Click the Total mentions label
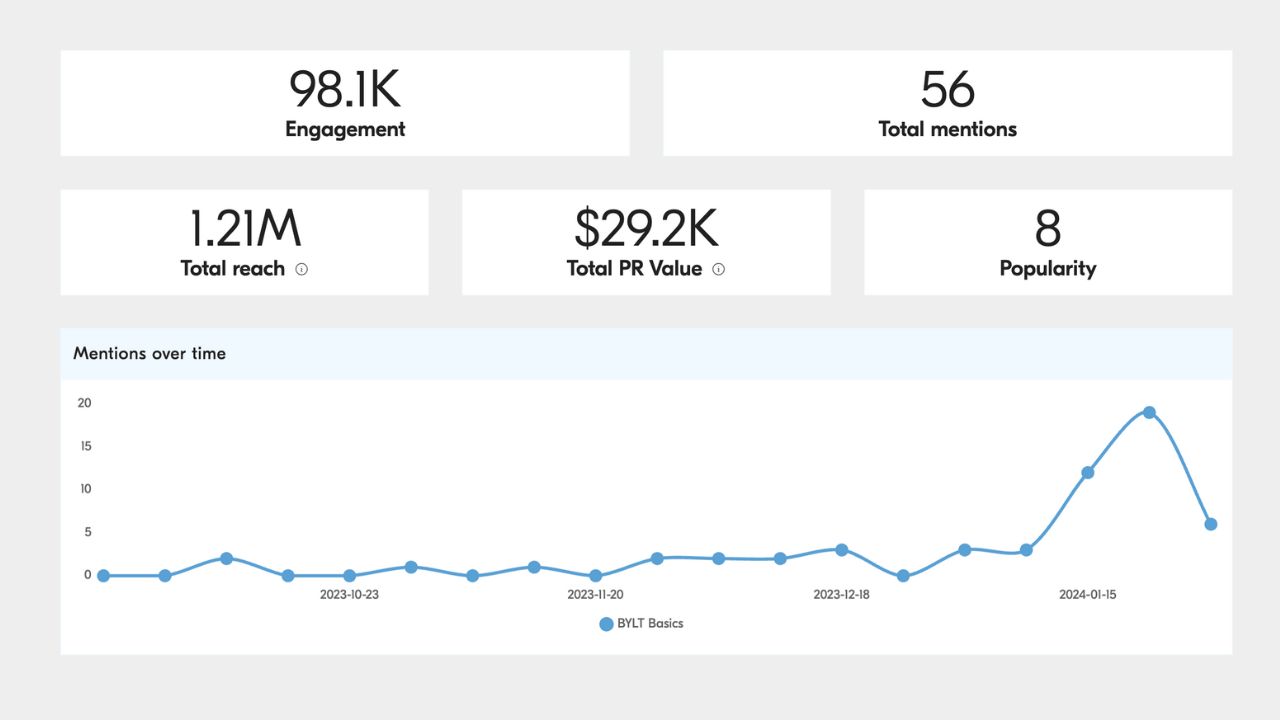The width and height of the screenshot is (1280, 720). pyautogui.click(x=947, y=129)
